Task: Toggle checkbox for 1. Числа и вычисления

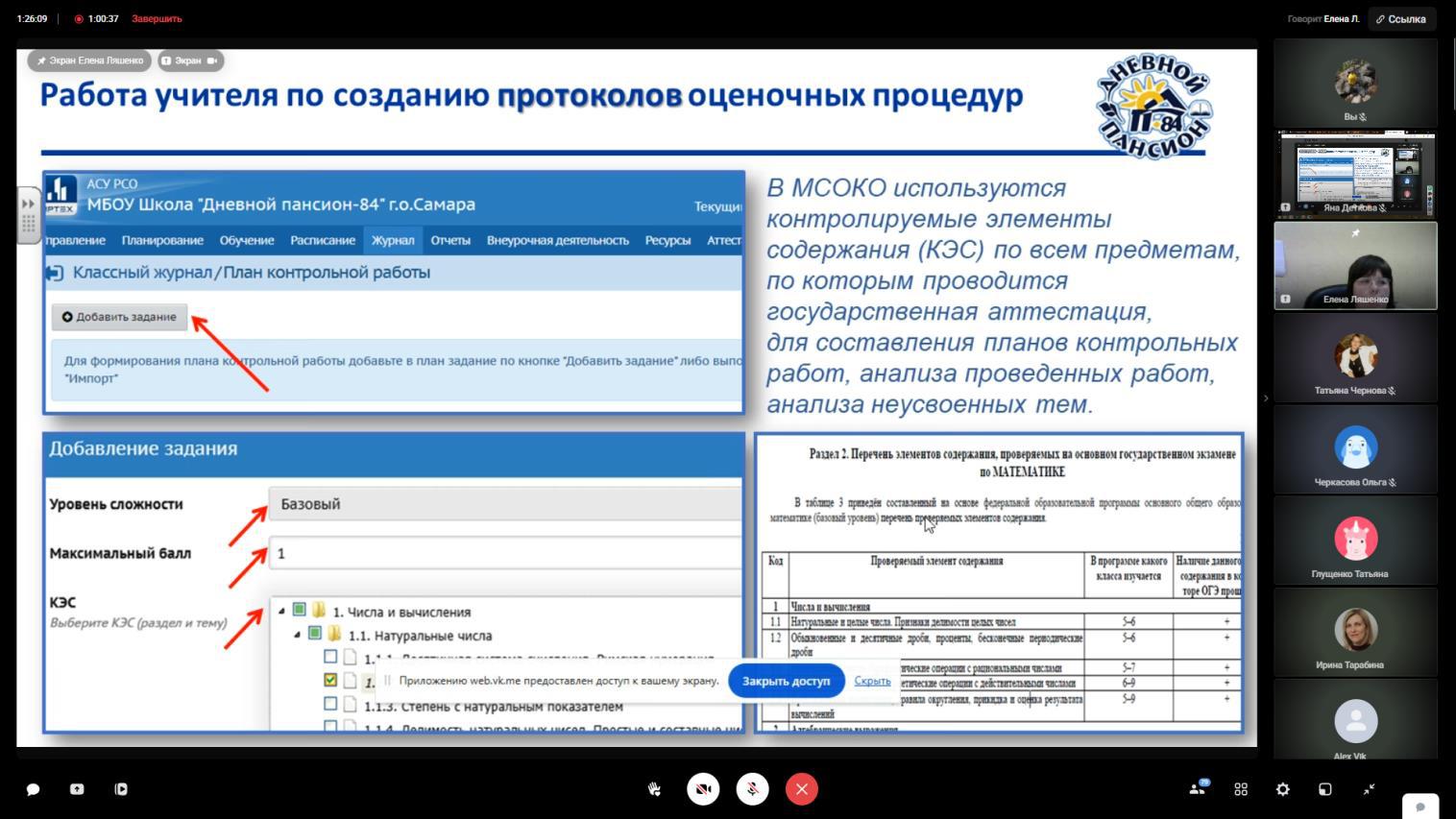Action: pos(300,610)
